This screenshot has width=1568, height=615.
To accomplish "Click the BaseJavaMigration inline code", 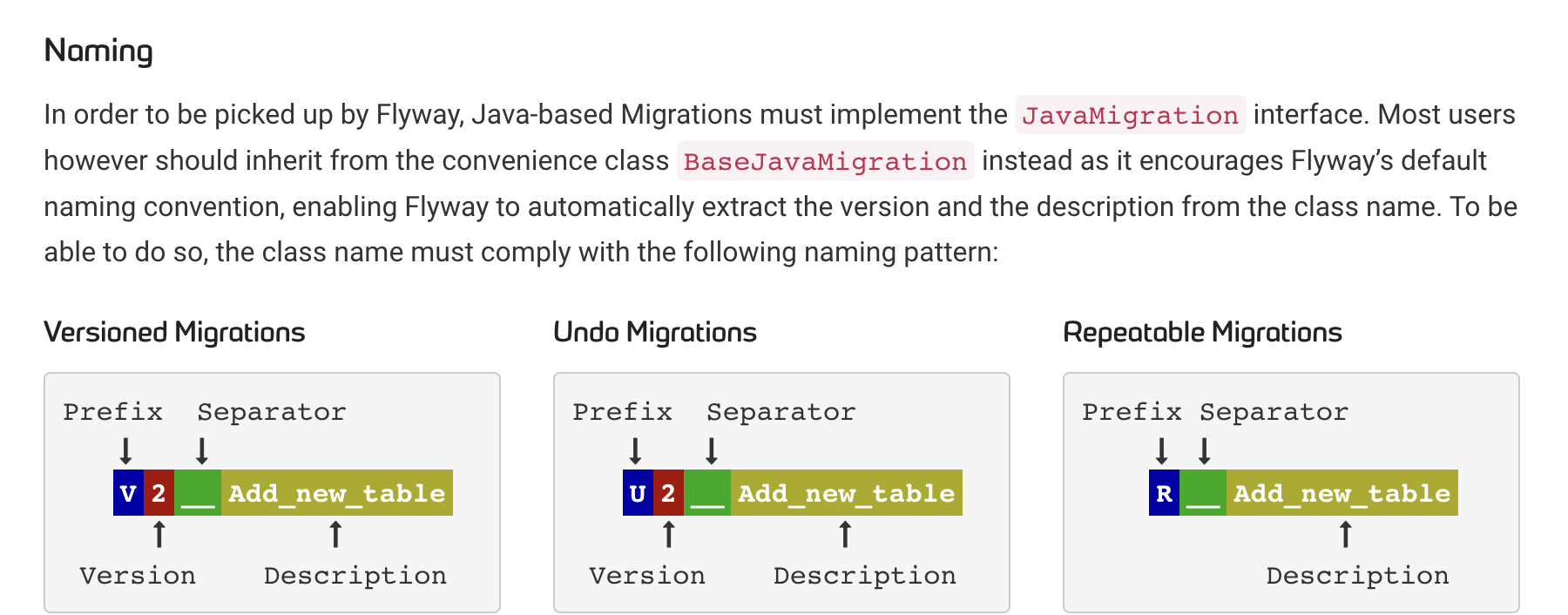I will 825,161.
